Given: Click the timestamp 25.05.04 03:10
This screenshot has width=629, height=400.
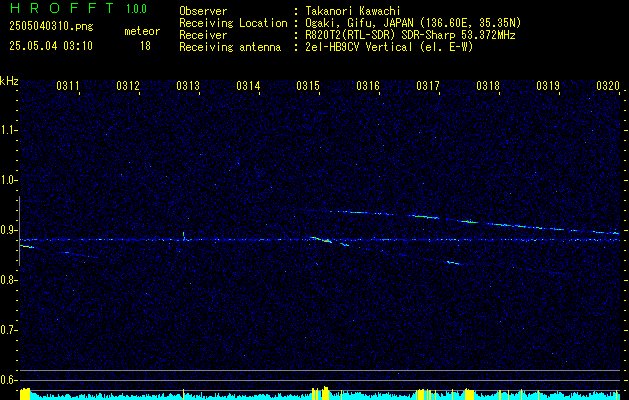Looking at the screenshot, I should pyautogui.click(x=51, y=46).
